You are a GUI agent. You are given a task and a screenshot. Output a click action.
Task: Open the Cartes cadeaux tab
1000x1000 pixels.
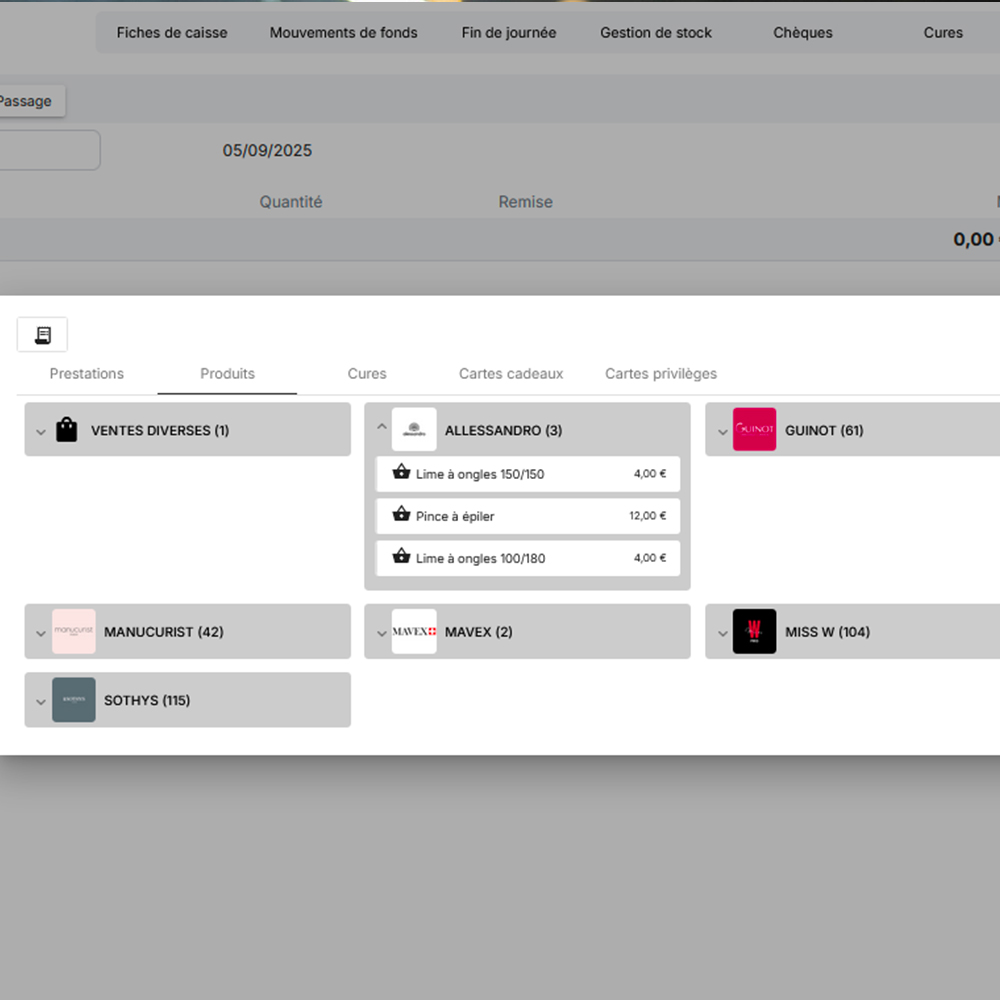tap(511, 373)
